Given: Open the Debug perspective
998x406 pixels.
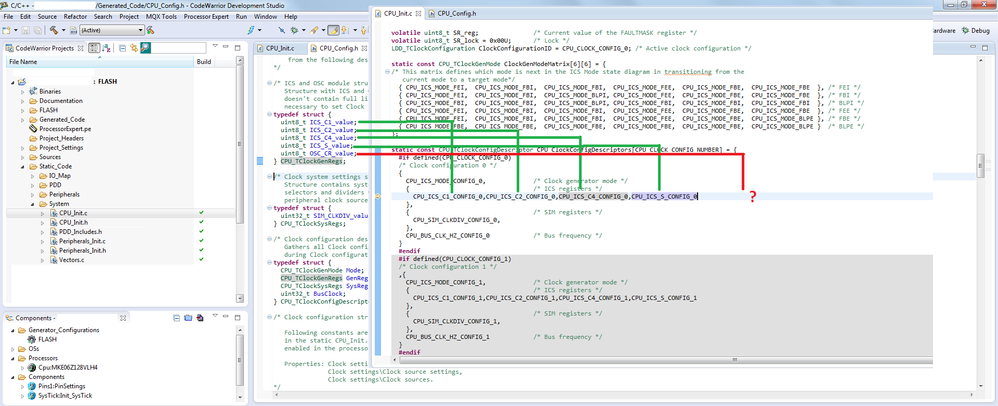Looking at the screenshot, I should coord(975,30).
